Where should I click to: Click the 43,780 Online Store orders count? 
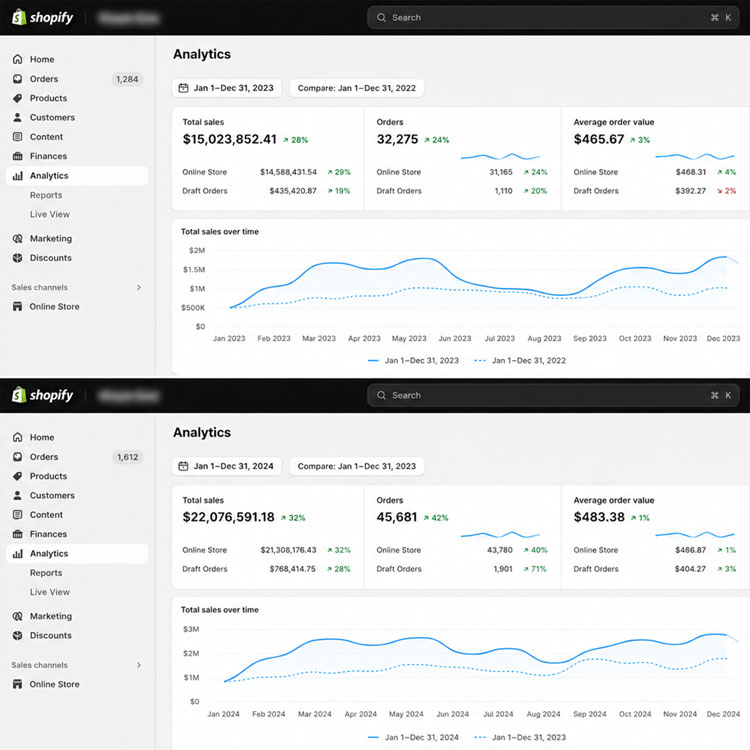pyautogui.click(x=500, y=550)
